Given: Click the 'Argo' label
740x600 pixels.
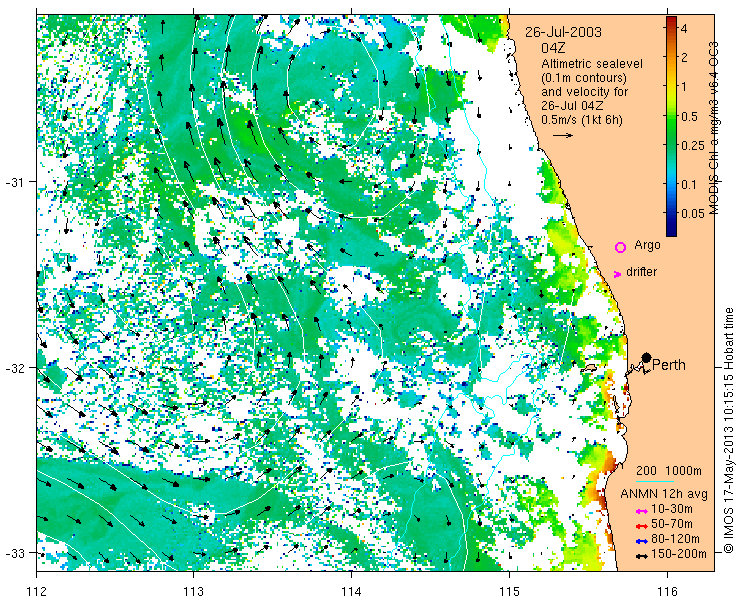Looking at the screenshot, I should (x=647, y=245).
